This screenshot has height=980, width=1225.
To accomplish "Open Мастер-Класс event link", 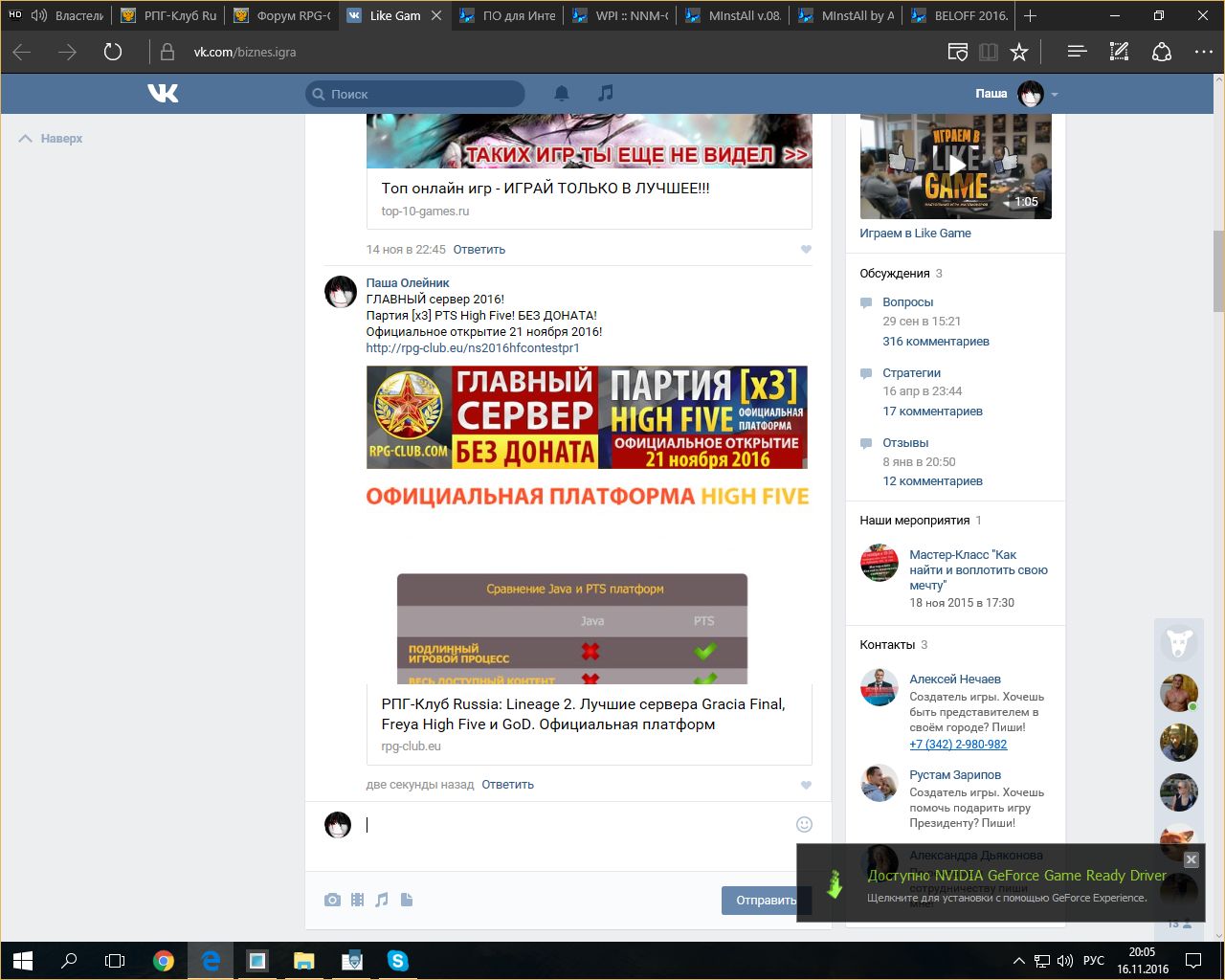I will point(978,570).
